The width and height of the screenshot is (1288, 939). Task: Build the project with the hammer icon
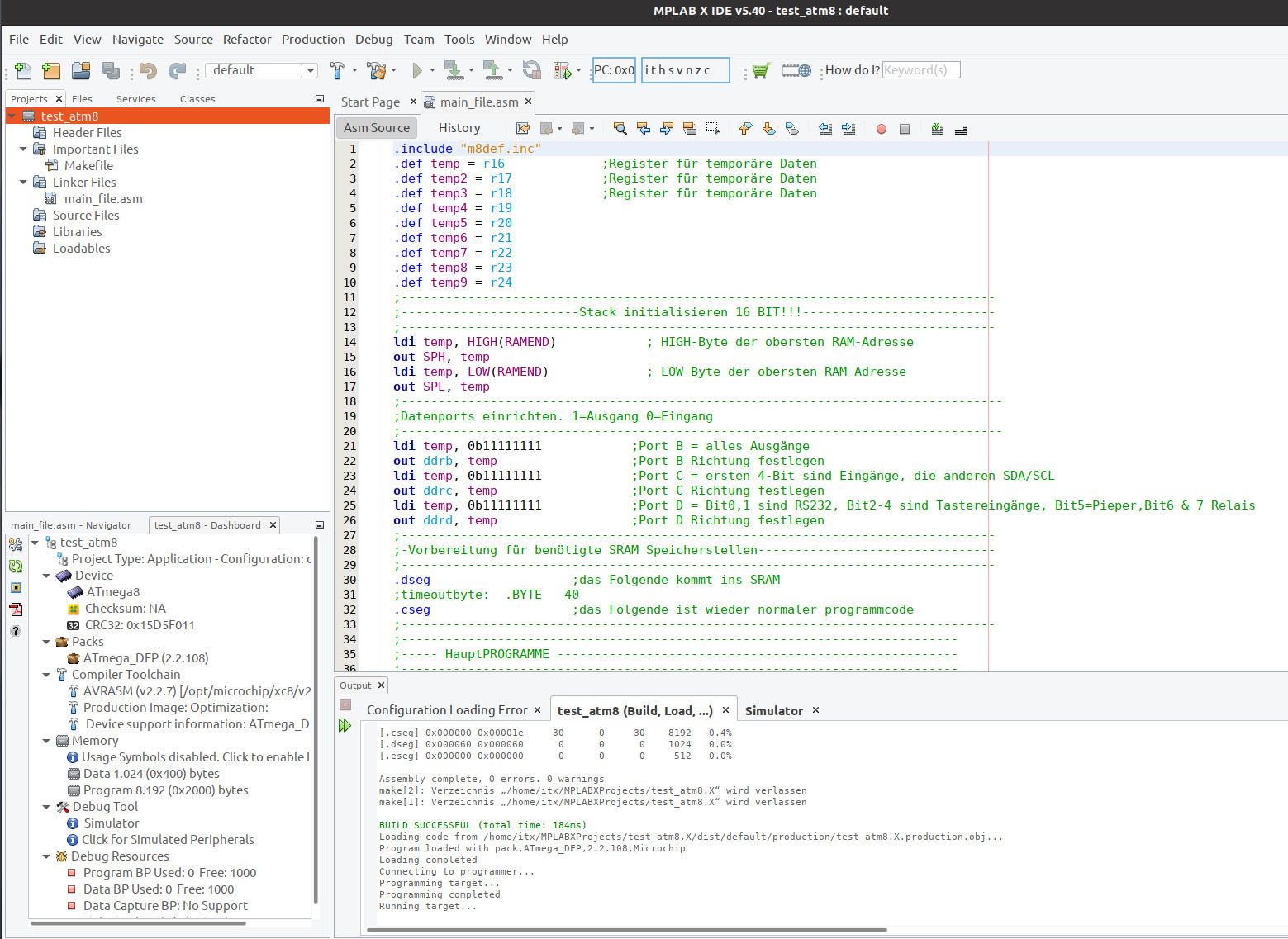pyautogui.click(x=337, y=71)
